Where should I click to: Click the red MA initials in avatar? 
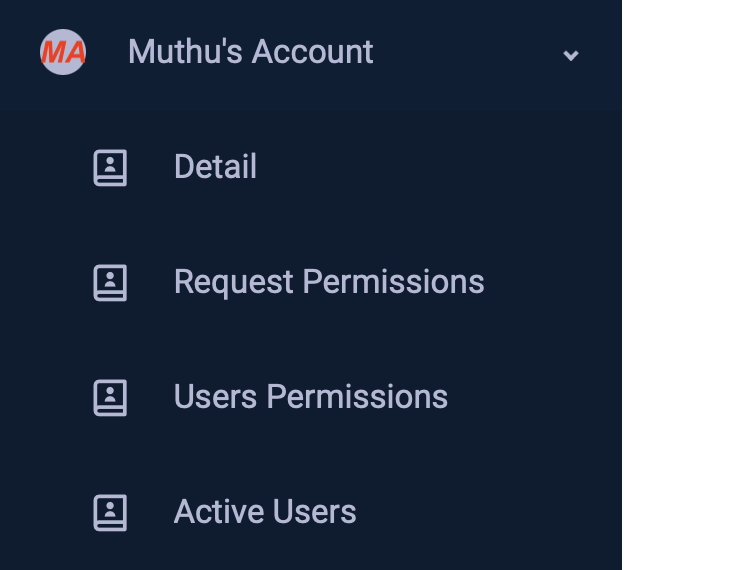pyautogui.click(x=62, y=52)
